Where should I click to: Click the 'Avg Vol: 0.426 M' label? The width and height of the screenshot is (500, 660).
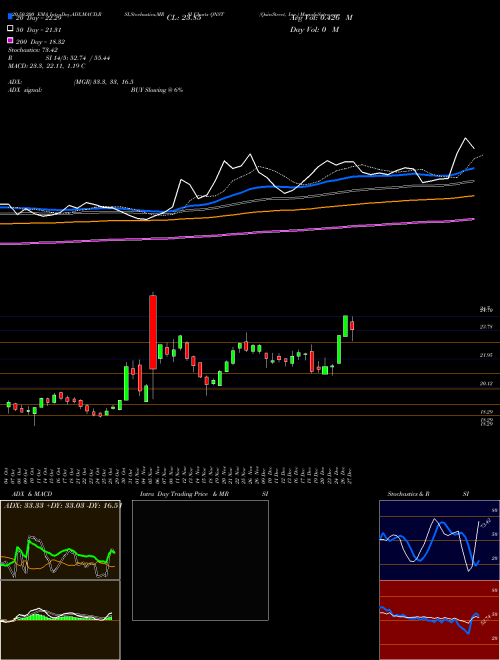click(321, 18)
